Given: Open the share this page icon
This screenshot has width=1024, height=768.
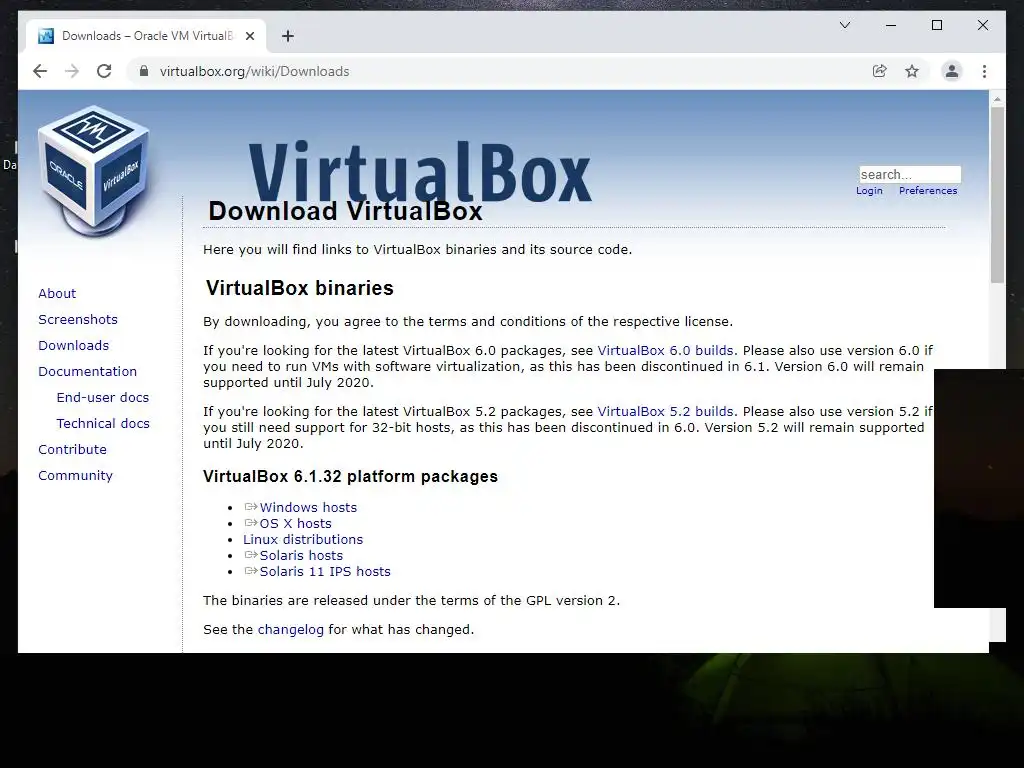Looking at the screenshot, I should tap(880, 71).
